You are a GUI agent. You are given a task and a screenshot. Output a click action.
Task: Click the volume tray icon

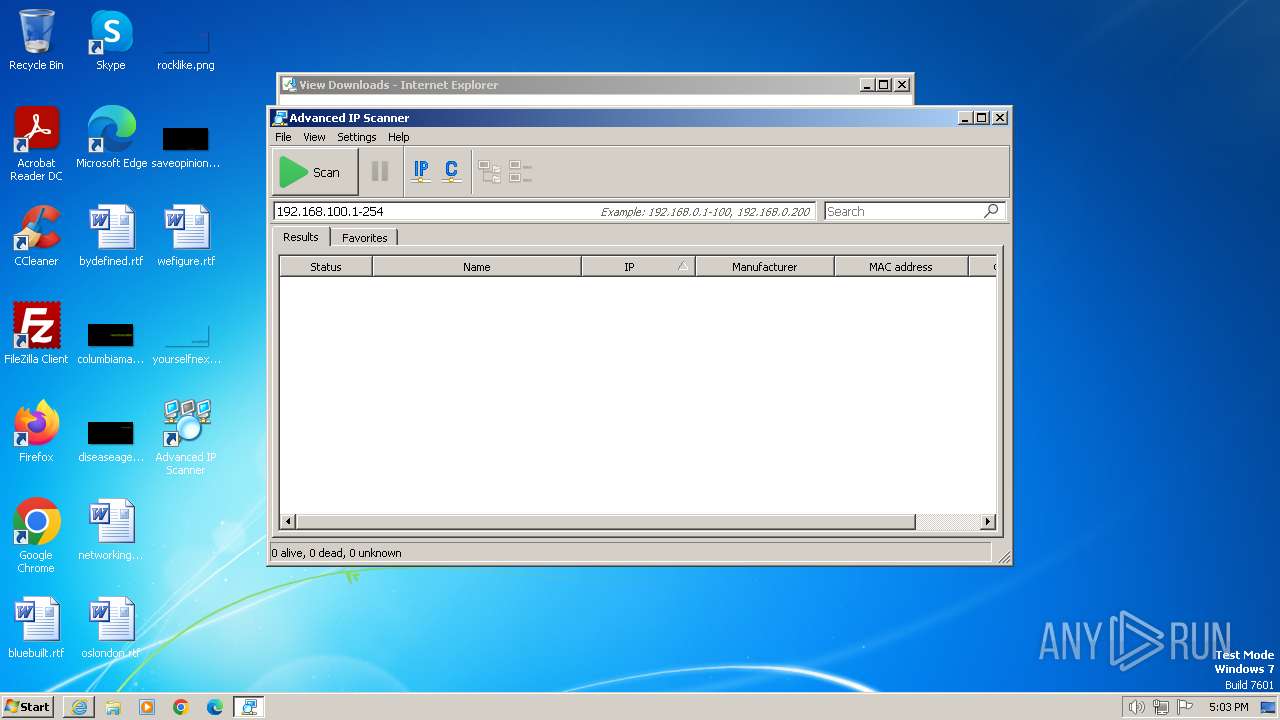tap(1137, 707)
